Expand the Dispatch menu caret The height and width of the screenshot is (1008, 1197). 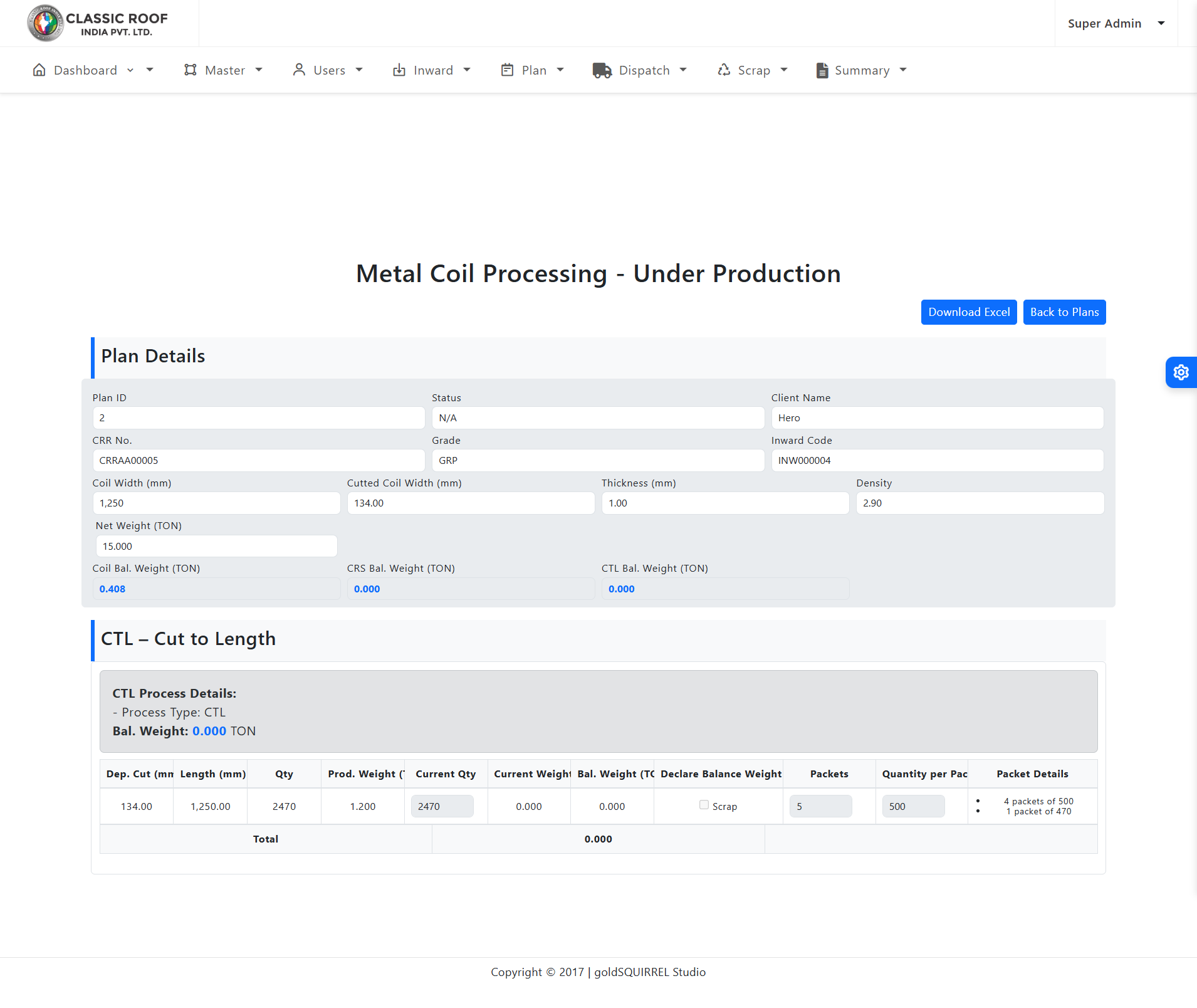click(683, 70)
